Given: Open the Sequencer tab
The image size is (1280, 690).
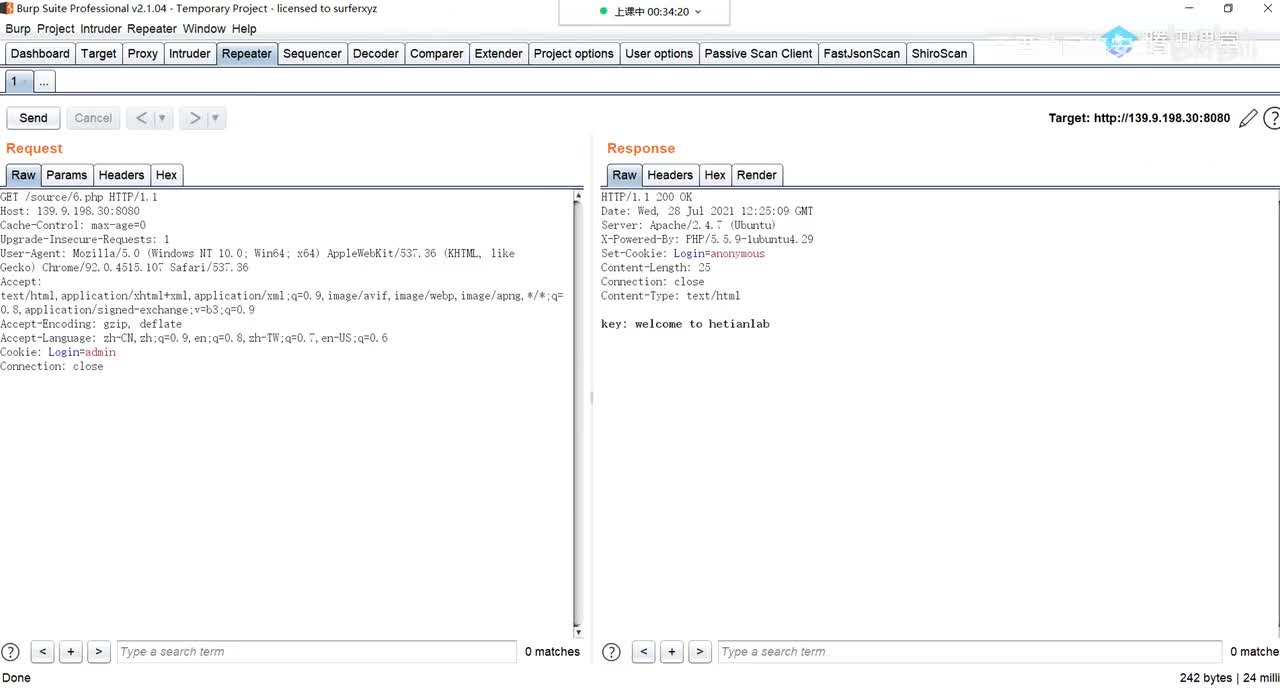Looking at the screenshot, I should pyautogui.click(x=312, y=54).
